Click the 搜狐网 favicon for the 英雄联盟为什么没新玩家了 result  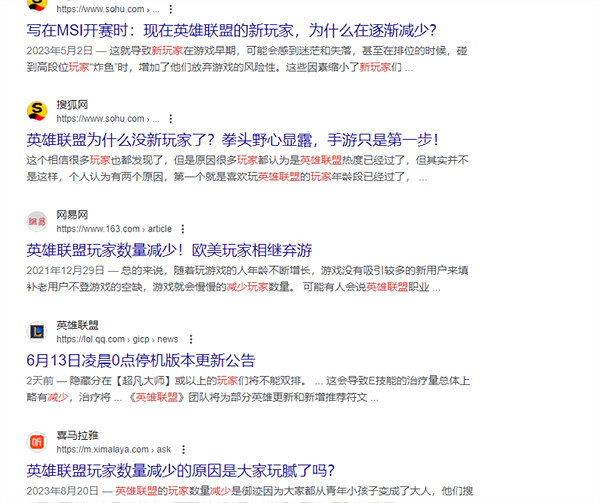click(37, 111)
